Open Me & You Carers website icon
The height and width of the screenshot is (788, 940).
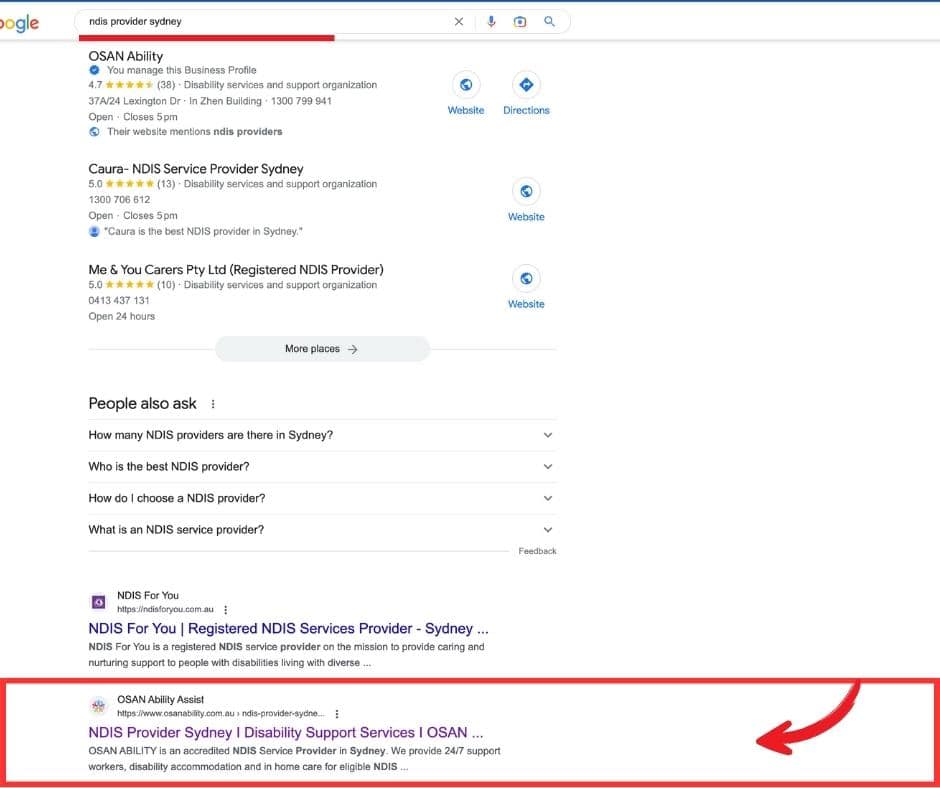[x=526, y=278]
